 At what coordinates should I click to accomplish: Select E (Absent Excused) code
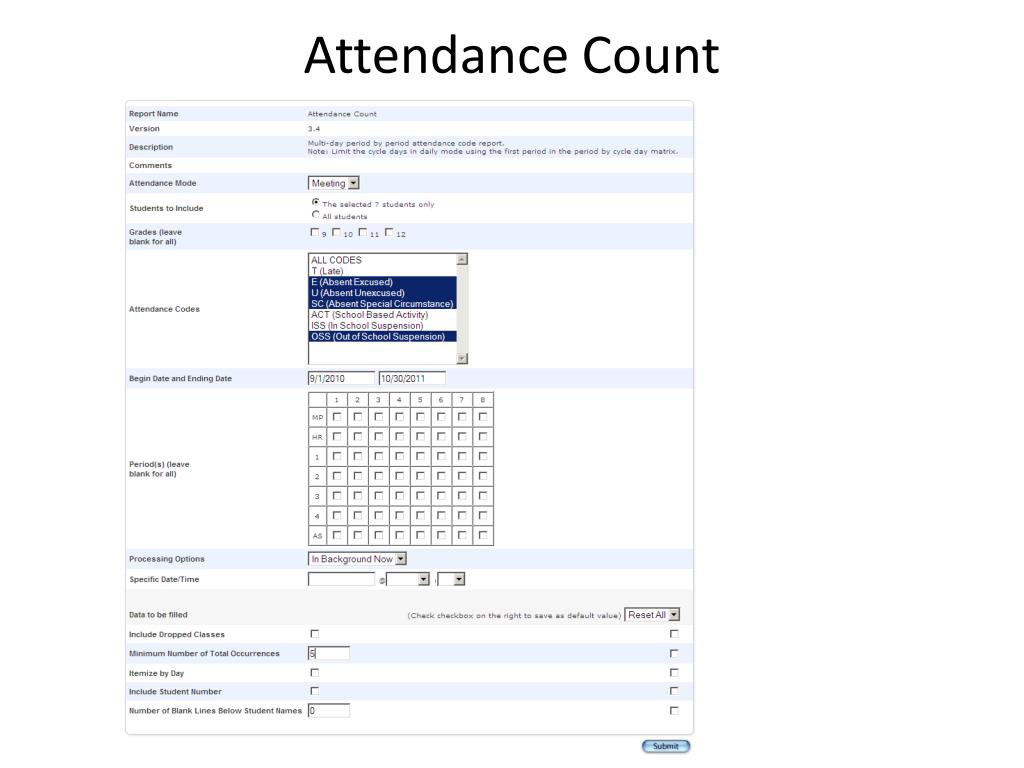[382, 282]
